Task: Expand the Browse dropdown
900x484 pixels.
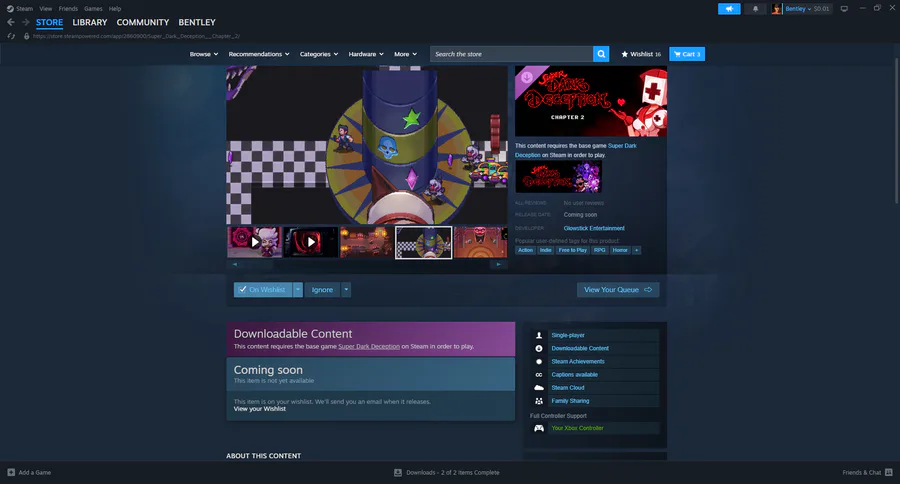Action: 204,54
